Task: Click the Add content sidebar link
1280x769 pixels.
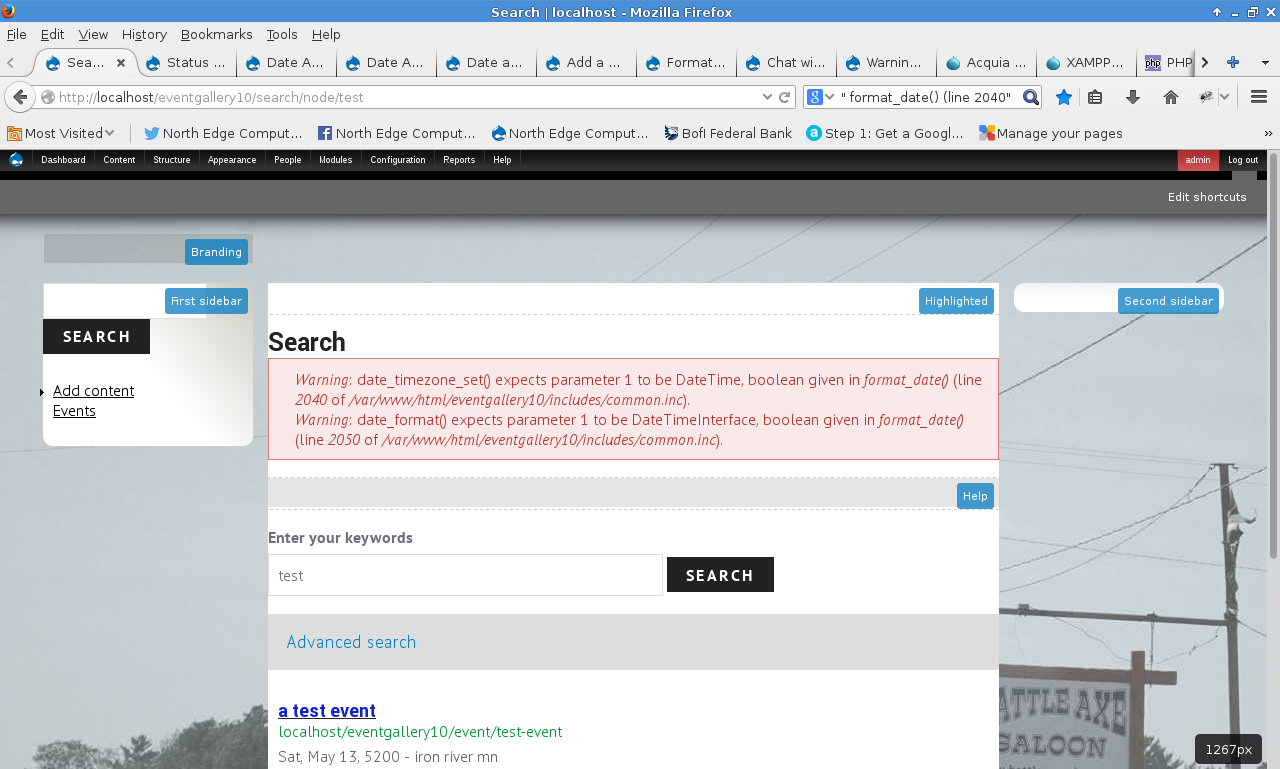Action: click(x=93, y=391)
